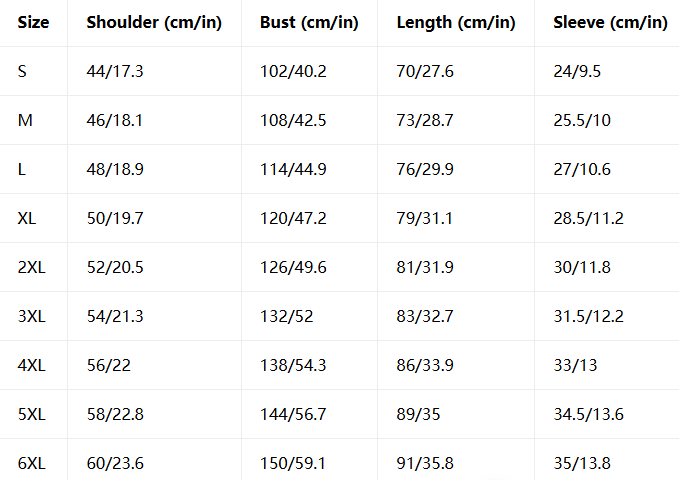
Task: Click length value 89/35
Action: coord(418,414)
